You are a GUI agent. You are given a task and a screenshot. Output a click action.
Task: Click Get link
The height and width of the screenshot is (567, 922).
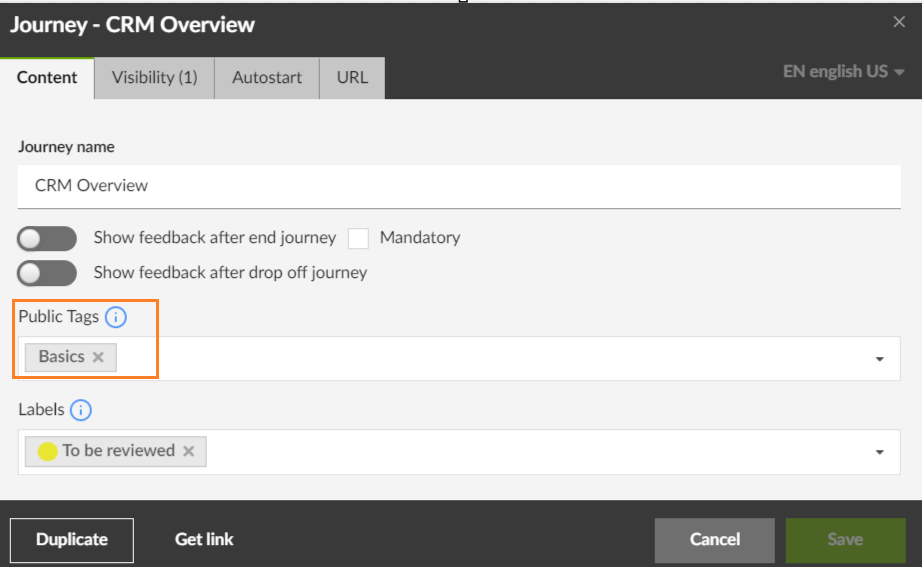204,539
